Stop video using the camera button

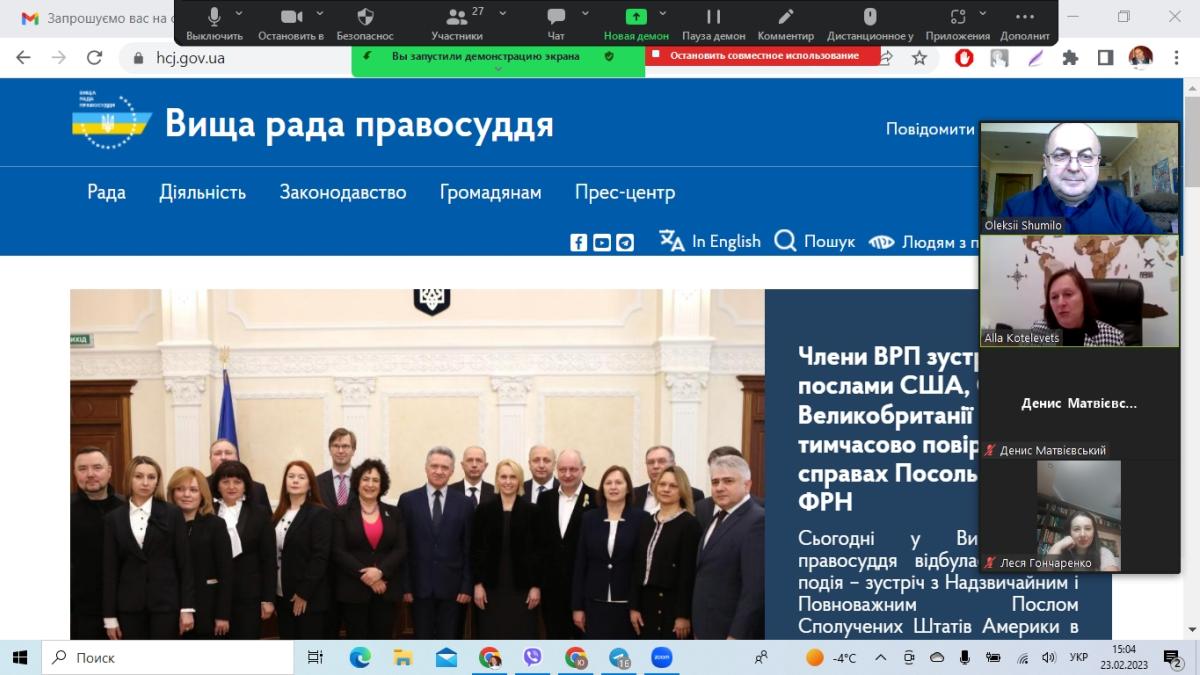(x=291, y=17)
